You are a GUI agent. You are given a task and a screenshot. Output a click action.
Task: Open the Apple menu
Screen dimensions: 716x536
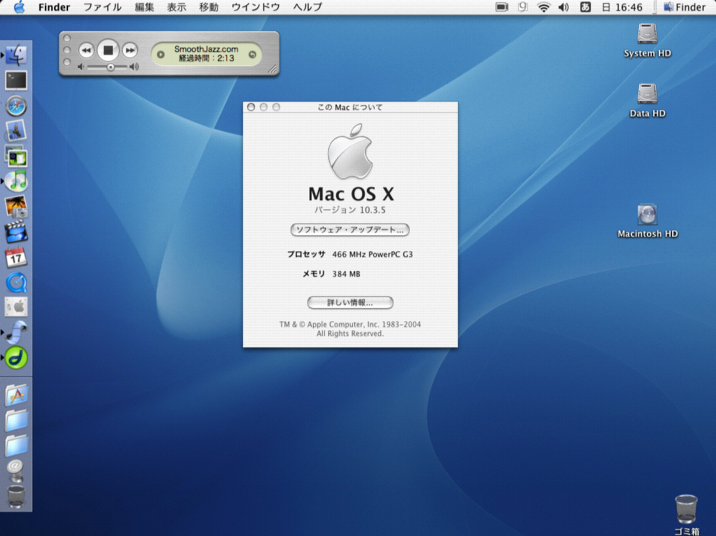[19, 7]
